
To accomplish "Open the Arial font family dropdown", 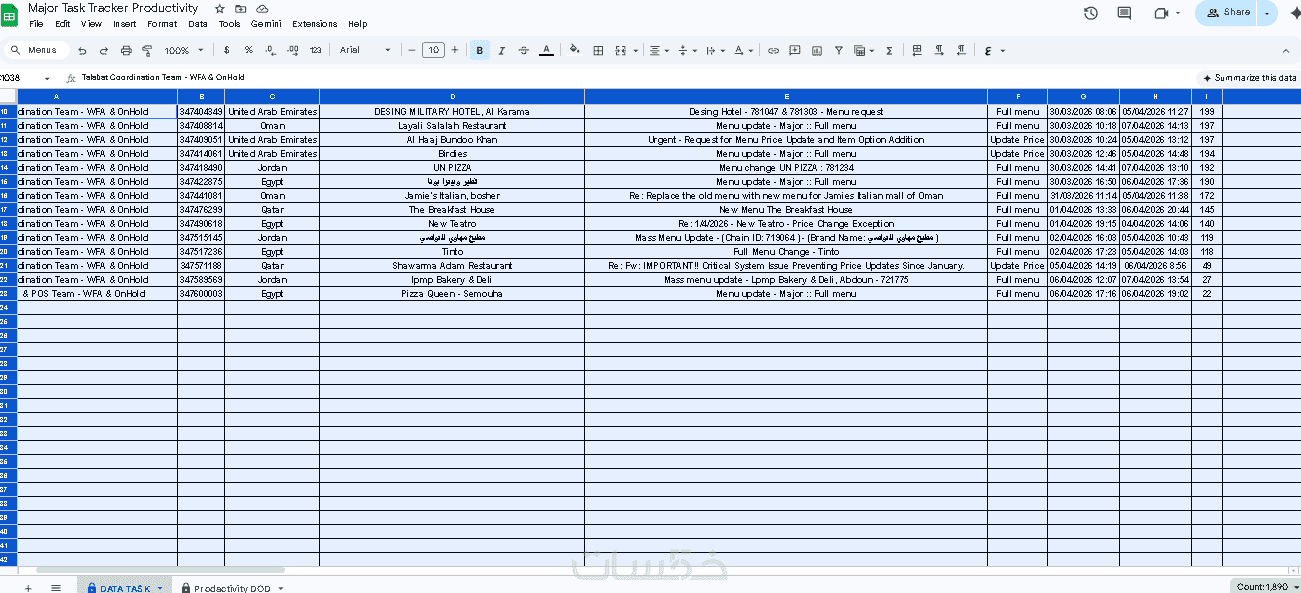I will coord(365,50).
